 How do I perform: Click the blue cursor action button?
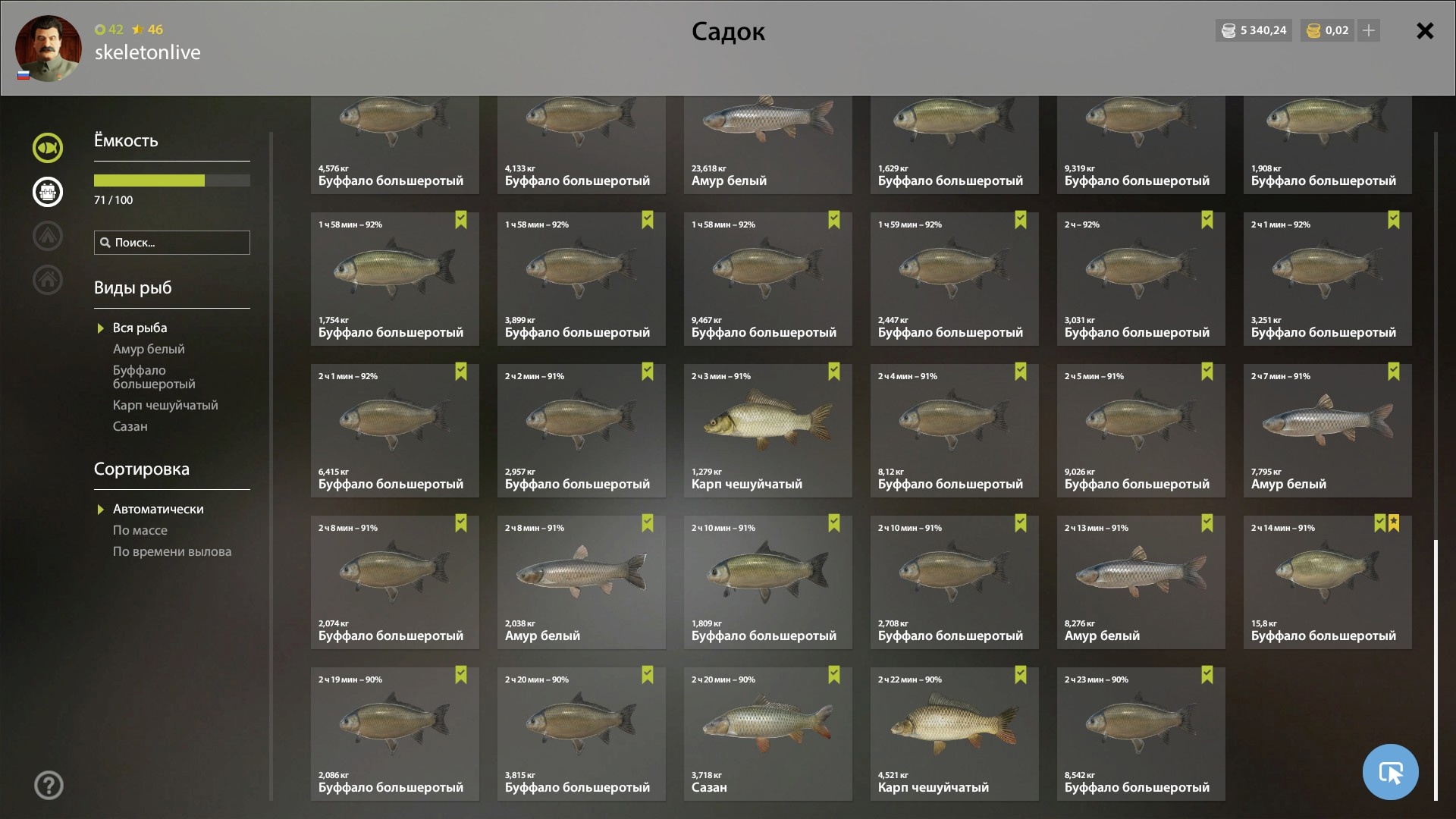[1390, 772]
